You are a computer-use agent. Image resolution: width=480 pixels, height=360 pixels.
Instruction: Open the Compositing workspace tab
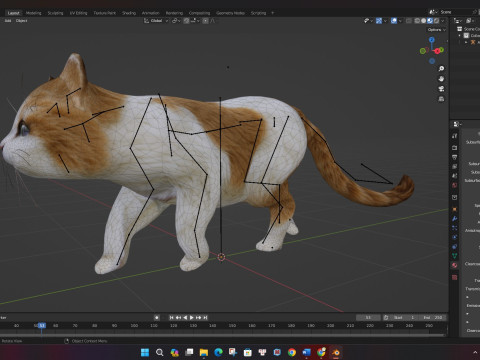[199, 13]
